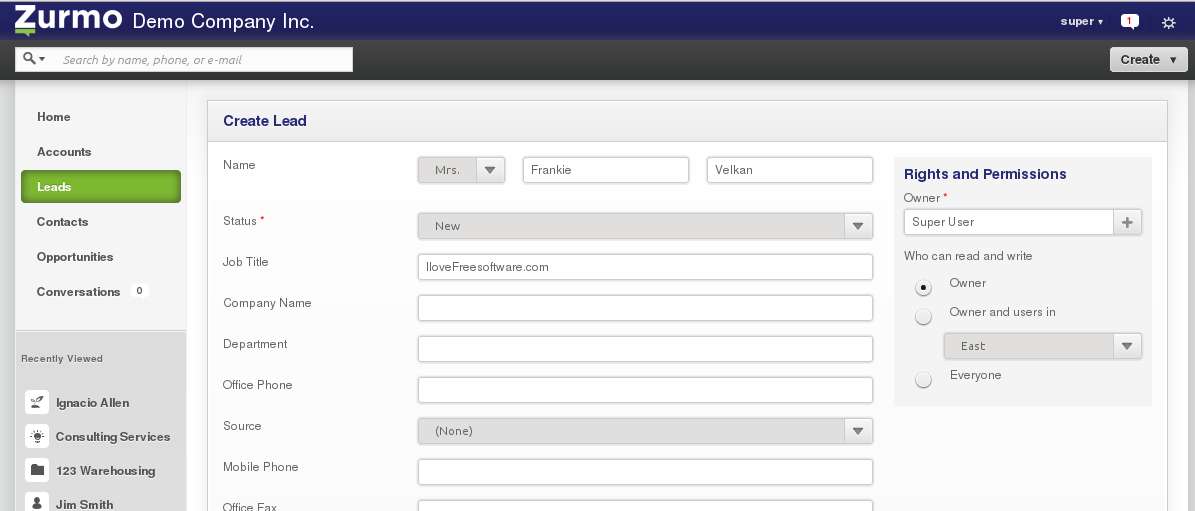Image resolution: width=1195 pixels, height=511 pixels.
Task: Open the East group dropdown
Action: click(x=1043, y=346)
